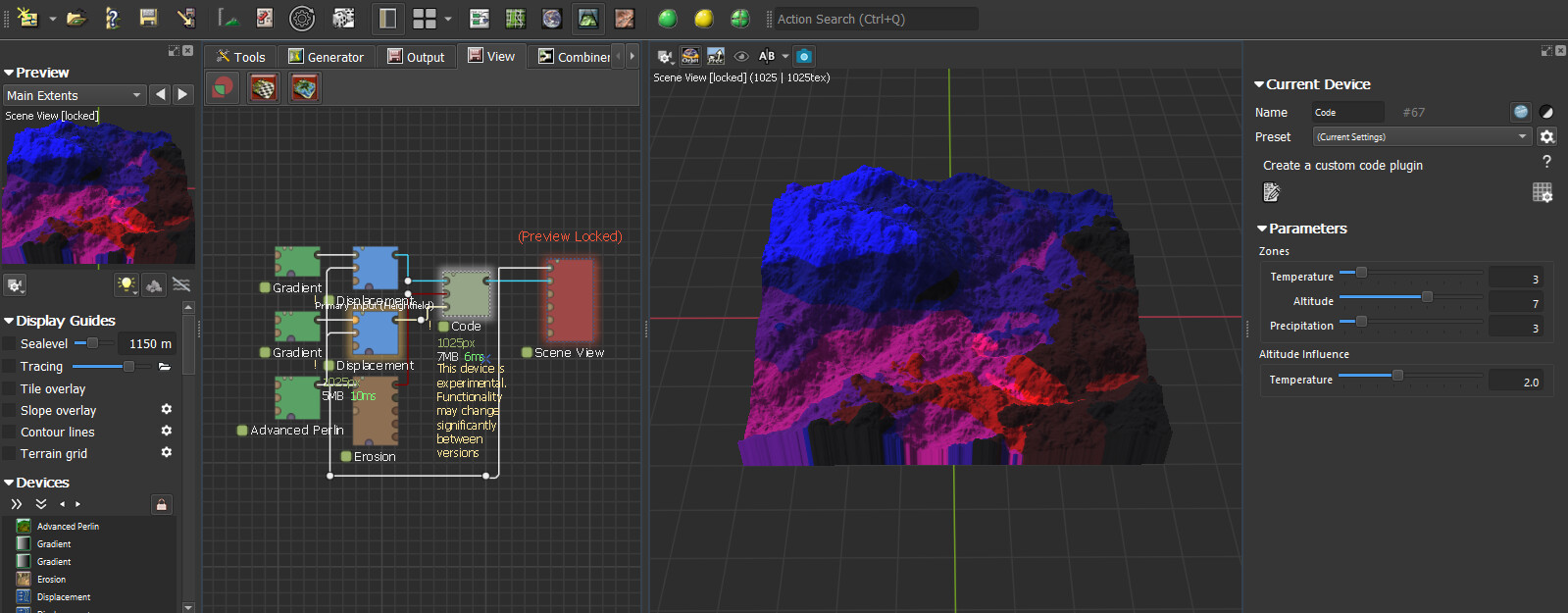Click the yellow build sphere icon
This screenshot has width=1568, height=613.
coord(703,19)
